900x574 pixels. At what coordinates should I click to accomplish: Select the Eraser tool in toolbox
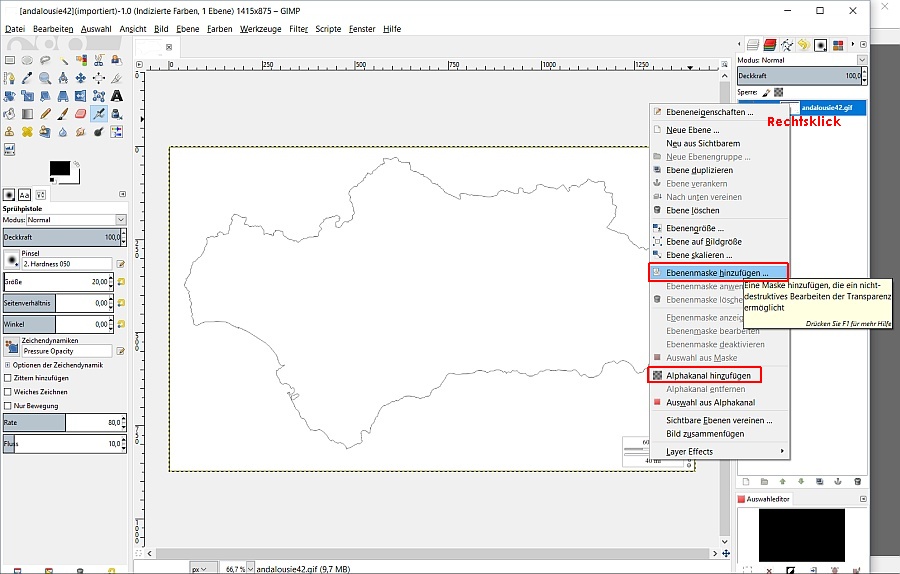tap(81, 114)
